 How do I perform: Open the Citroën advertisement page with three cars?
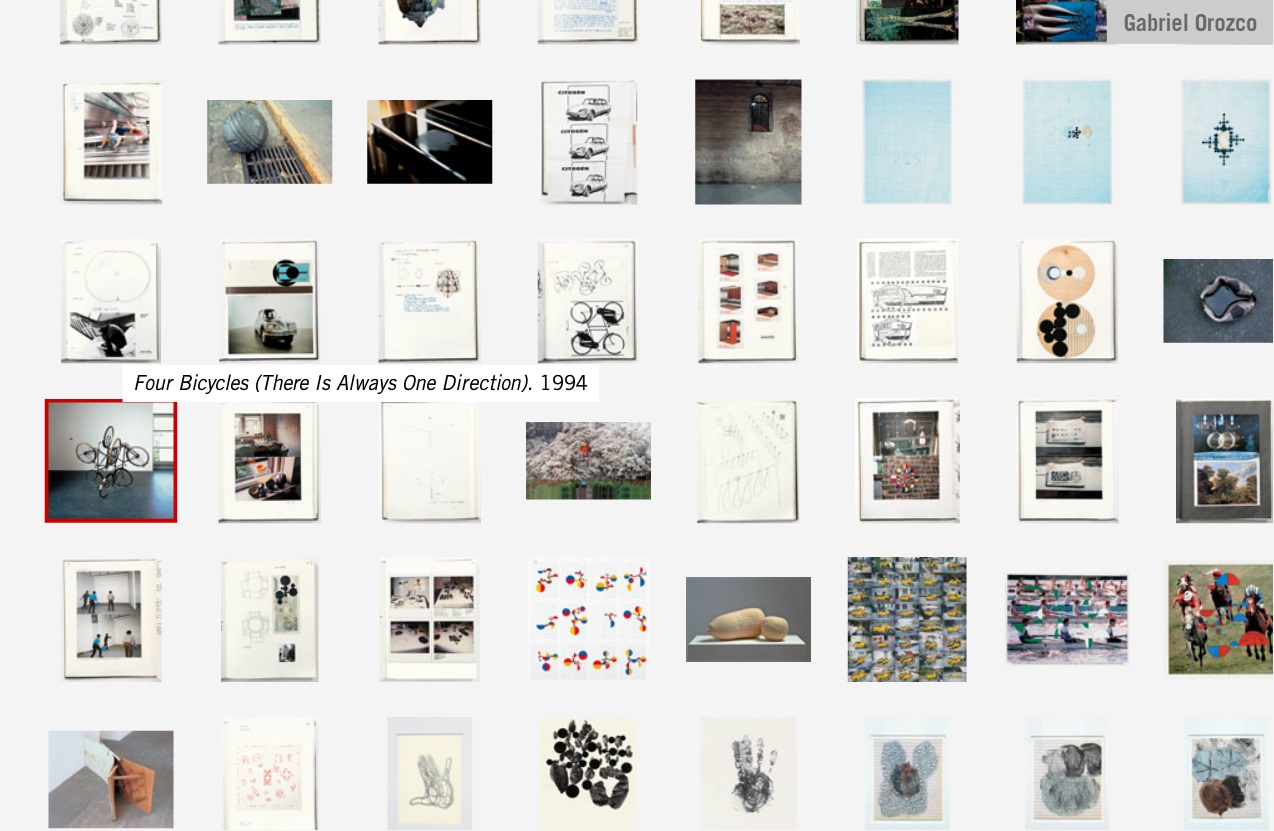(588, 142)
